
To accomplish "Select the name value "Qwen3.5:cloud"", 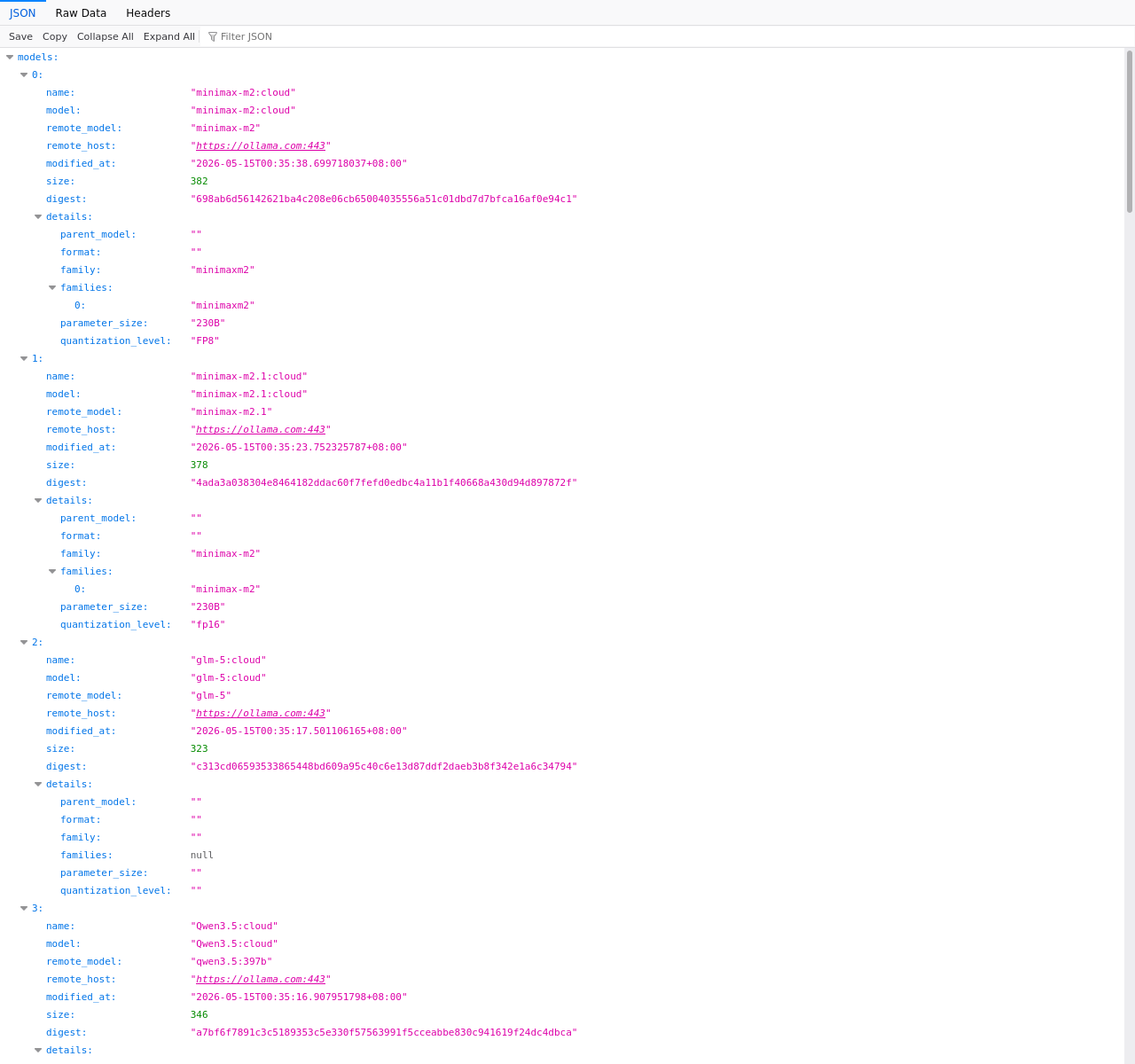I will click(234, 926).
